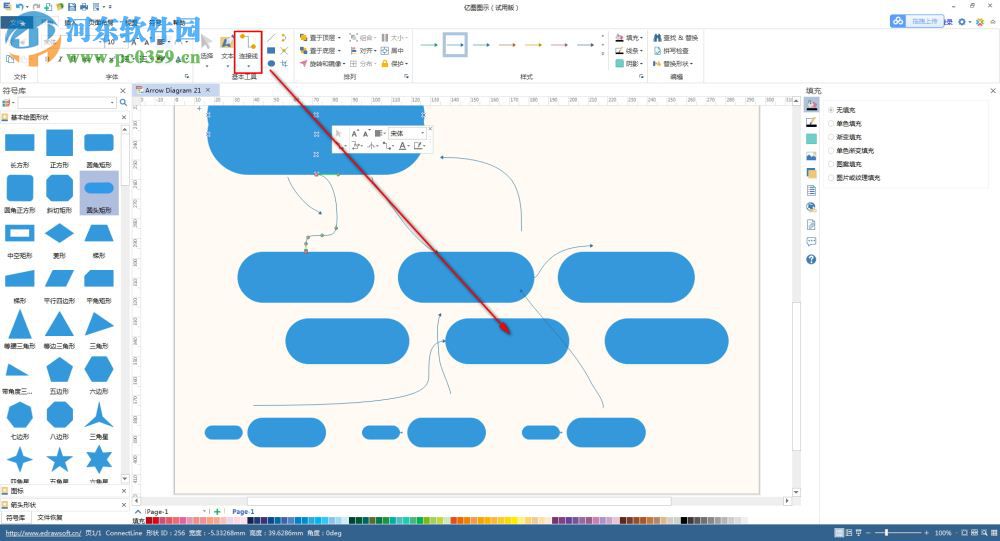This screenshot has height=541, width=1000.
Task: Open the 替换形状 replace shape dropdown
Action: [673, 64]
